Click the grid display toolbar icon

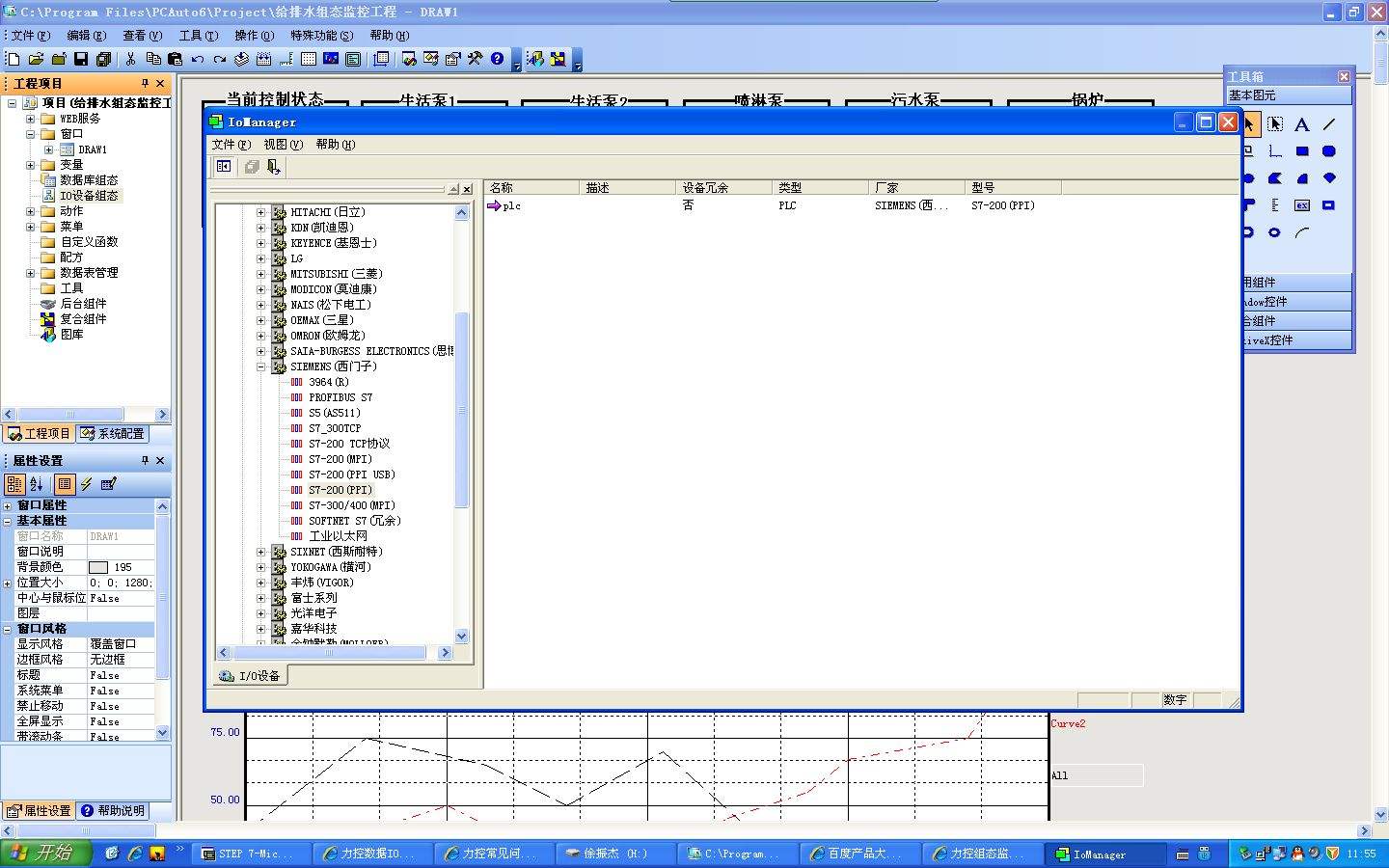click(309, 59)
